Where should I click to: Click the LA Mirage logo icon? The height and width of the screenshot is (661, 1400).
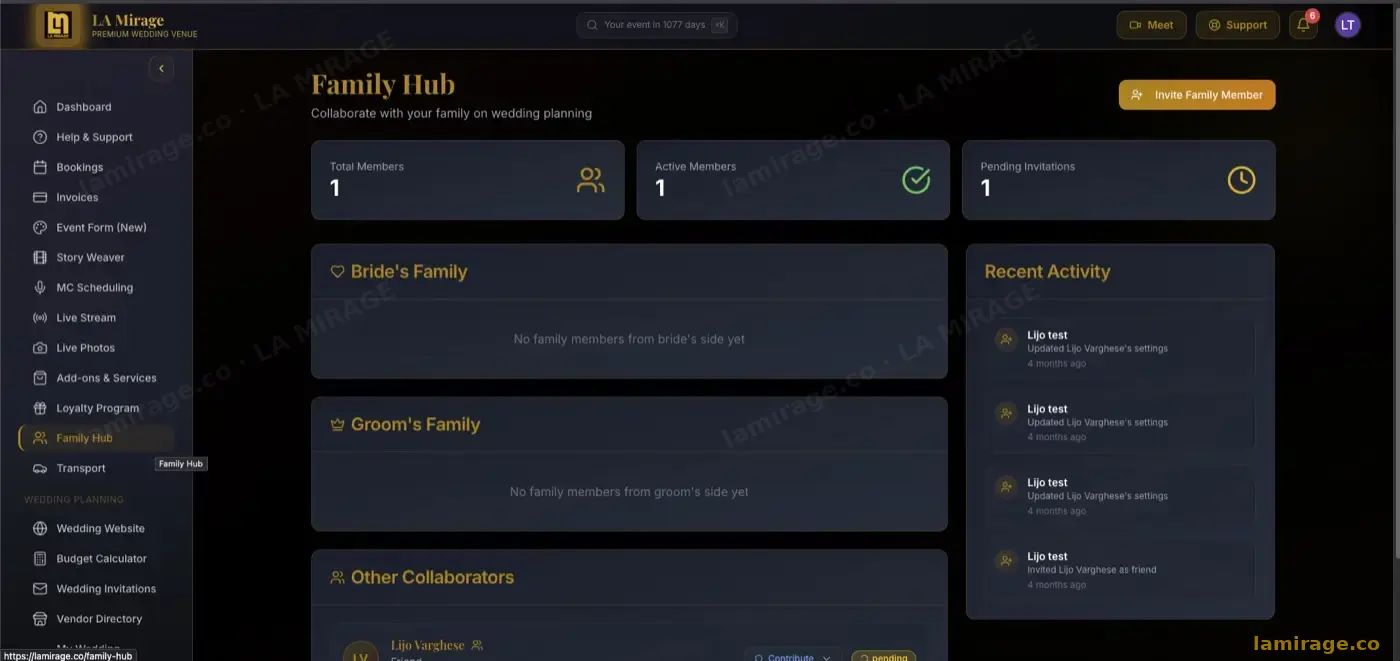point(59,25)
